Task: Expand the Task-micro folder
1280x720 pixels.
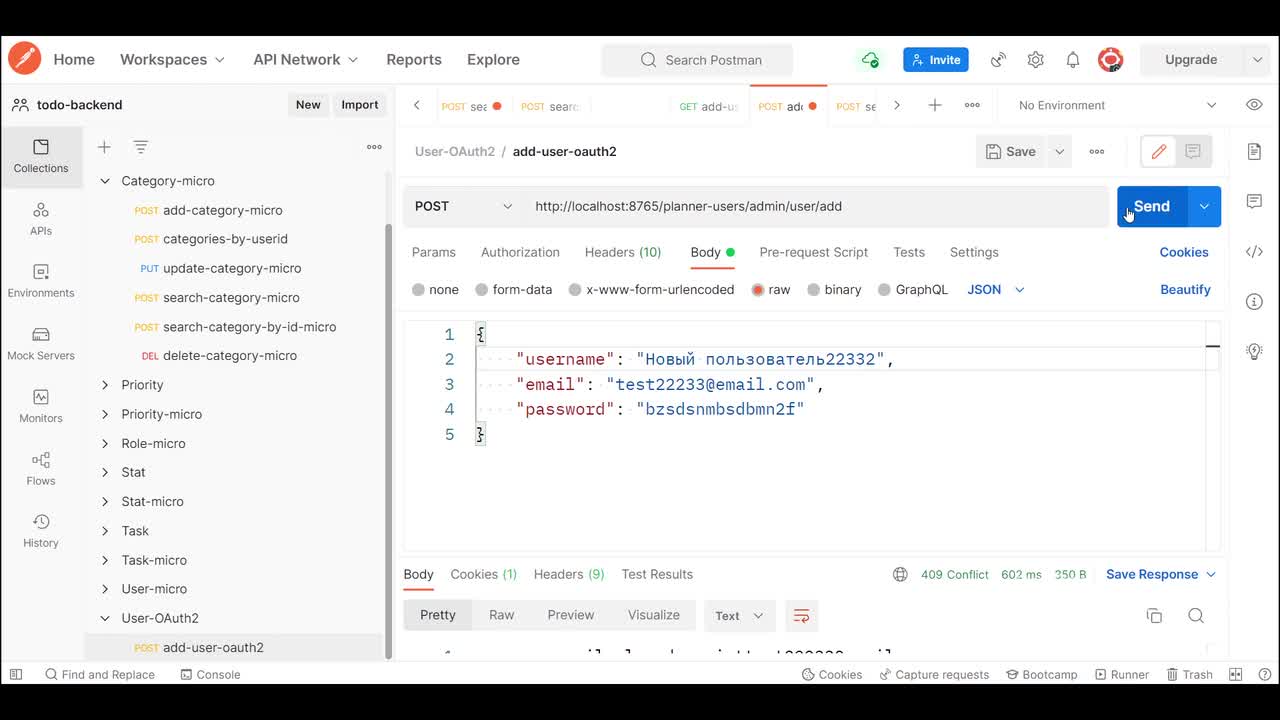Action: click(x=105, y=560)
